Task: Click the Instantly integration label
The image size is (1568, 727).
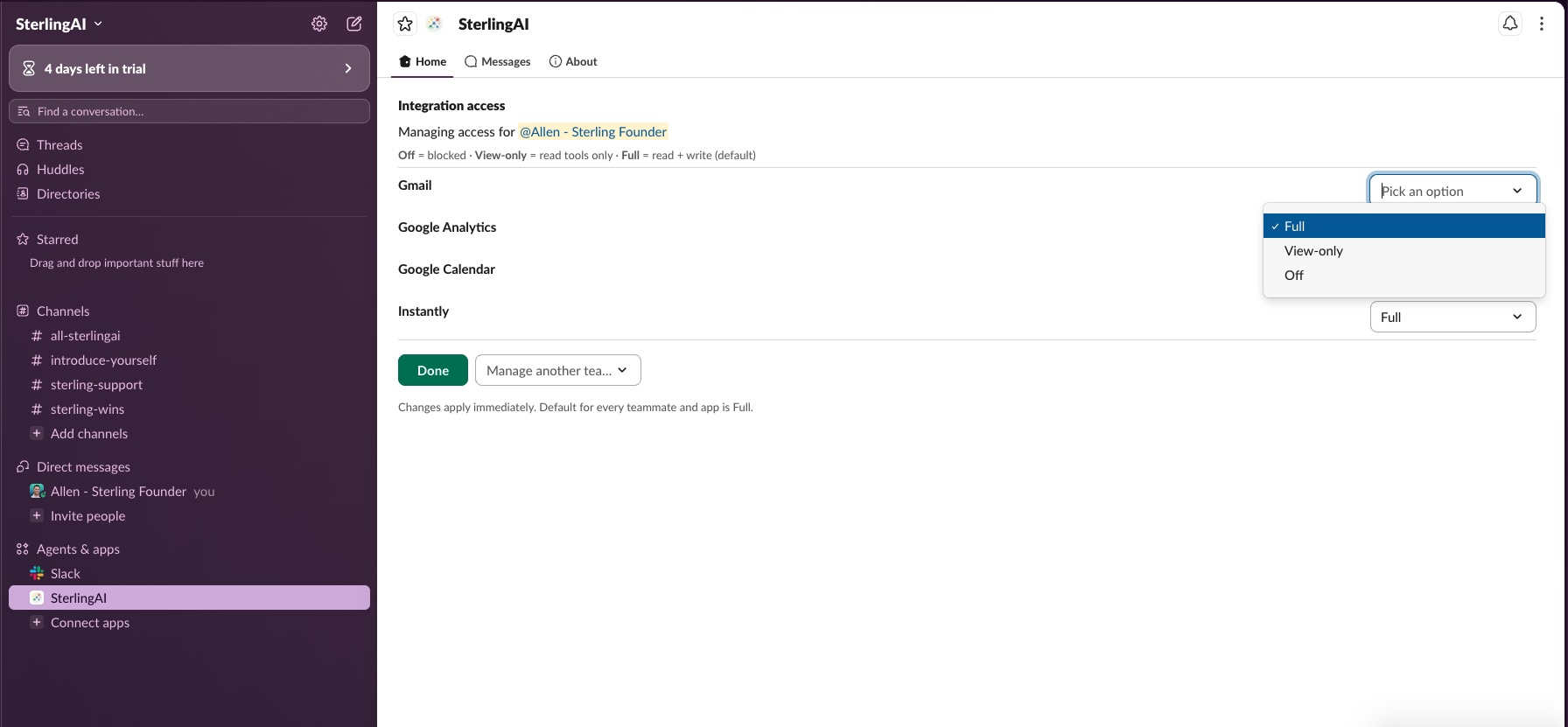Action: click(423, 311)
